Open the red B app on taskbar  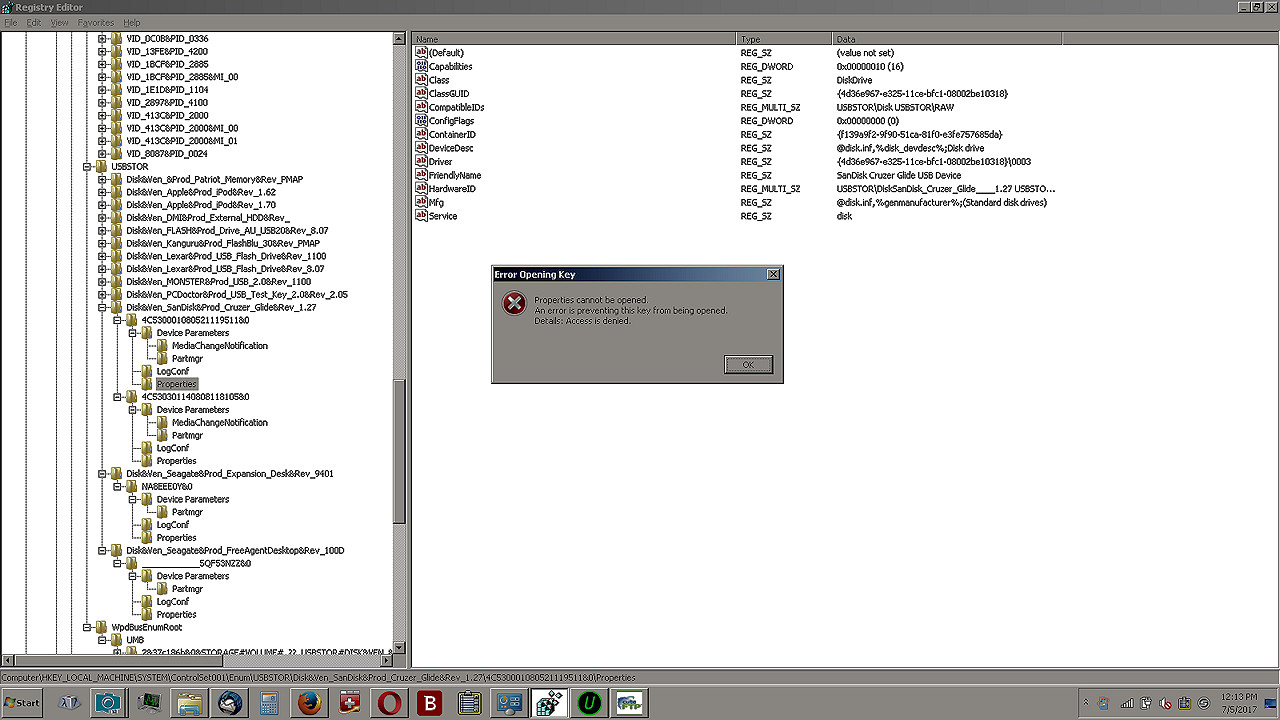[x=430, y=703]
